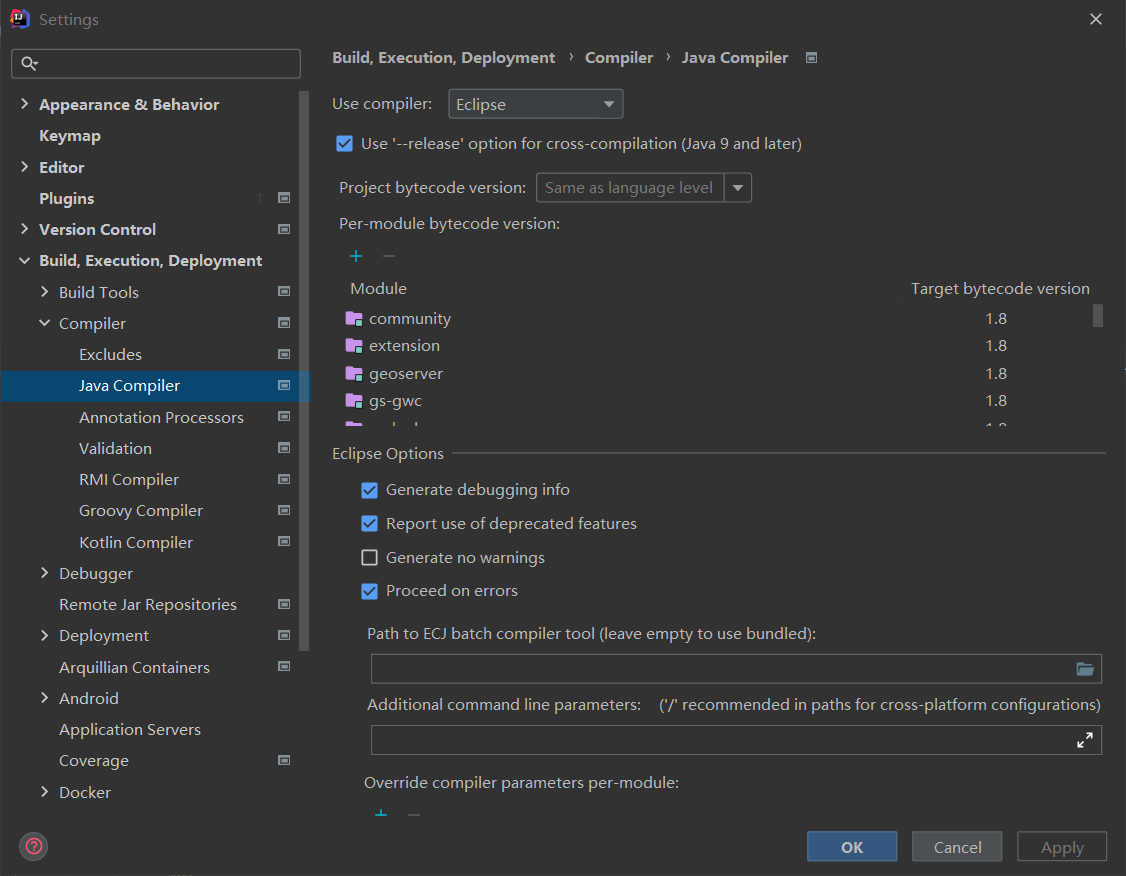Click the project-level icon beside RMI Compiler
This screenshot has height=876, width=1126.
tap(284, 479)
